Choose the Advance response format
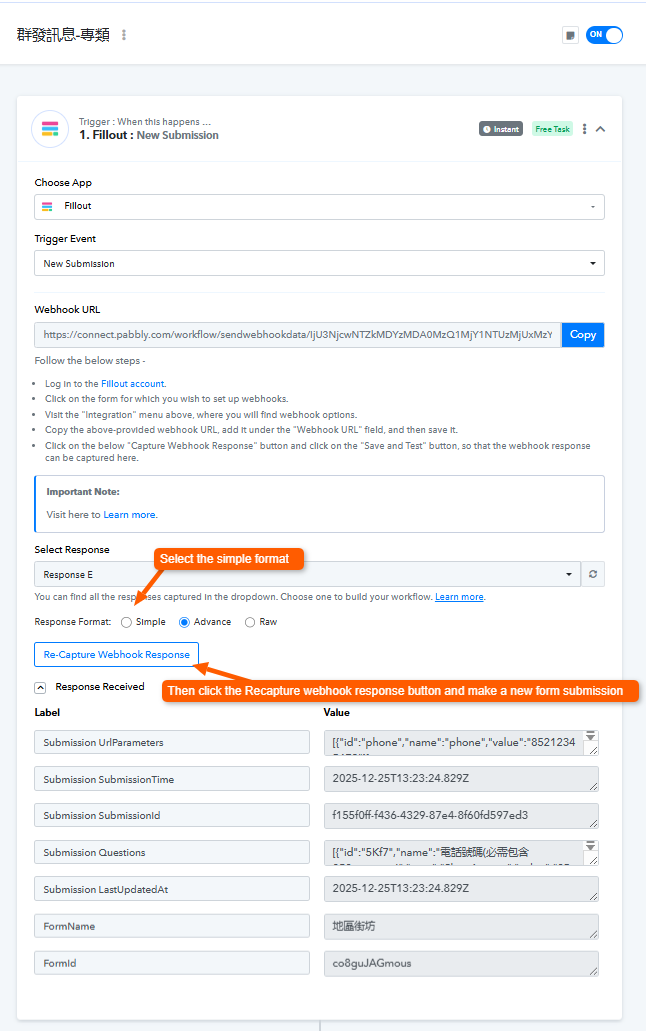 (184, 622)
